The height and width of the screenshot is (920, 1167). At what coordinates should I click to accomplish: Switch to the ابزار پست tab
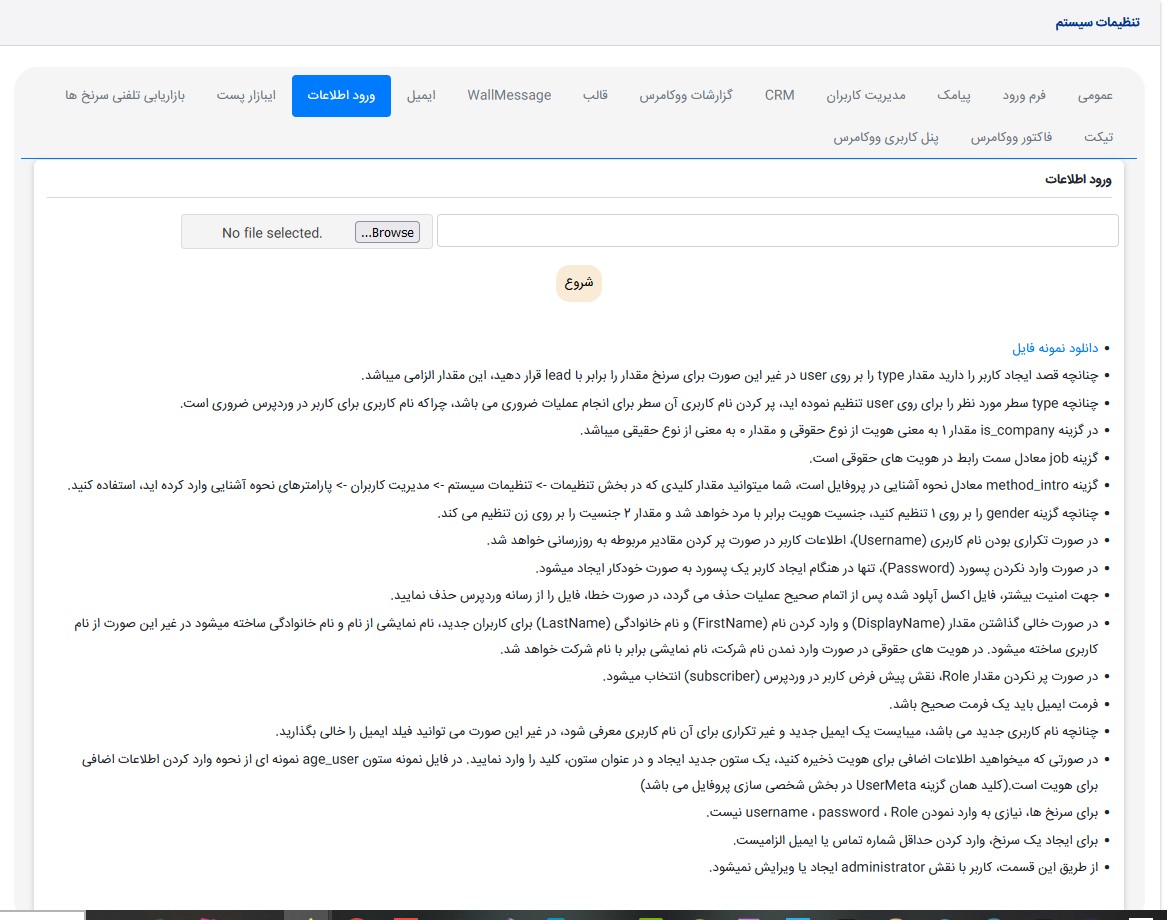point(246,96)
